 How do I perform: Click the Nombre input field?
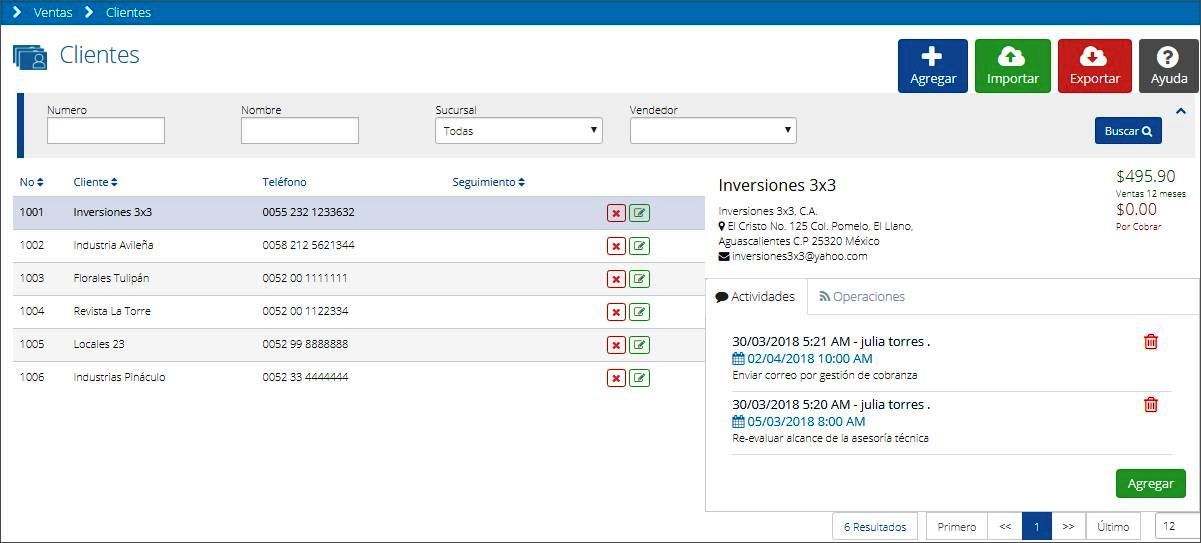click(x=300, y=131)
